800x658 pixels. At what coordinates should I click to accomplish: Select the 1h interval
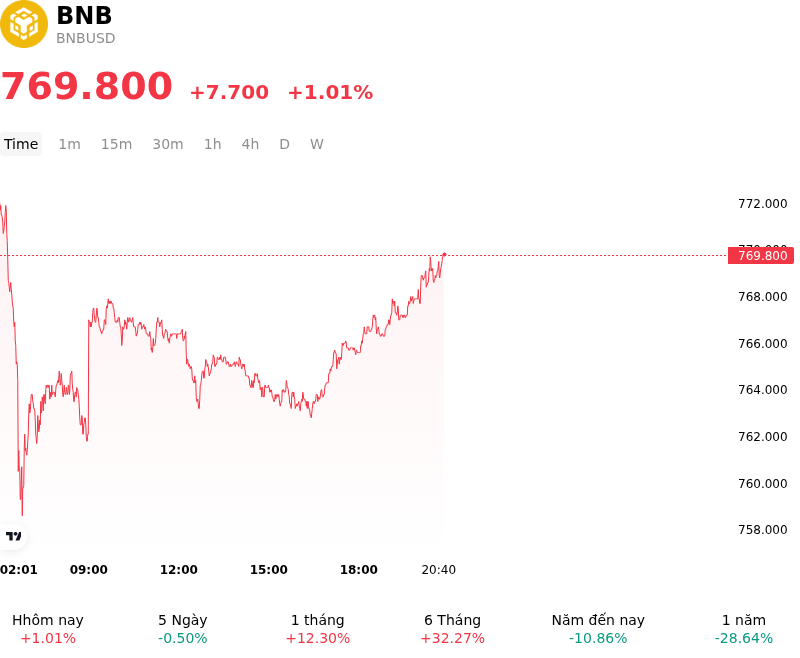coord(213,144)
